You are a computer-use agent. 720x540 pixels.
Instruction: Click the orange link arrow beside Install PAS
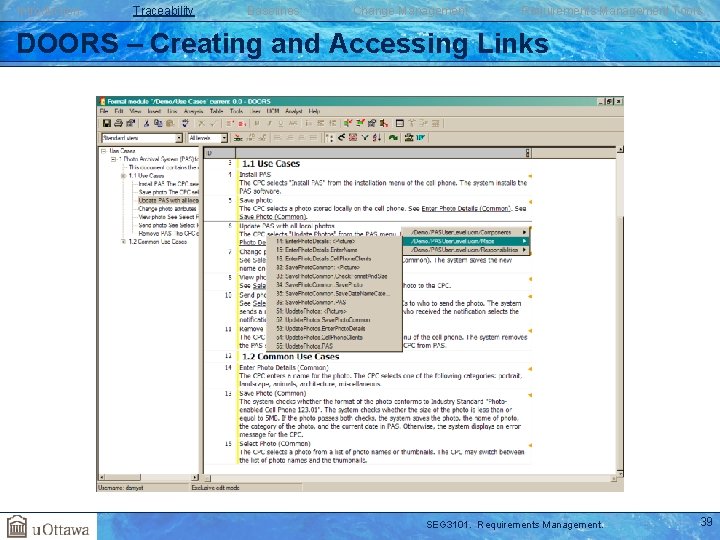coord(530,176)
